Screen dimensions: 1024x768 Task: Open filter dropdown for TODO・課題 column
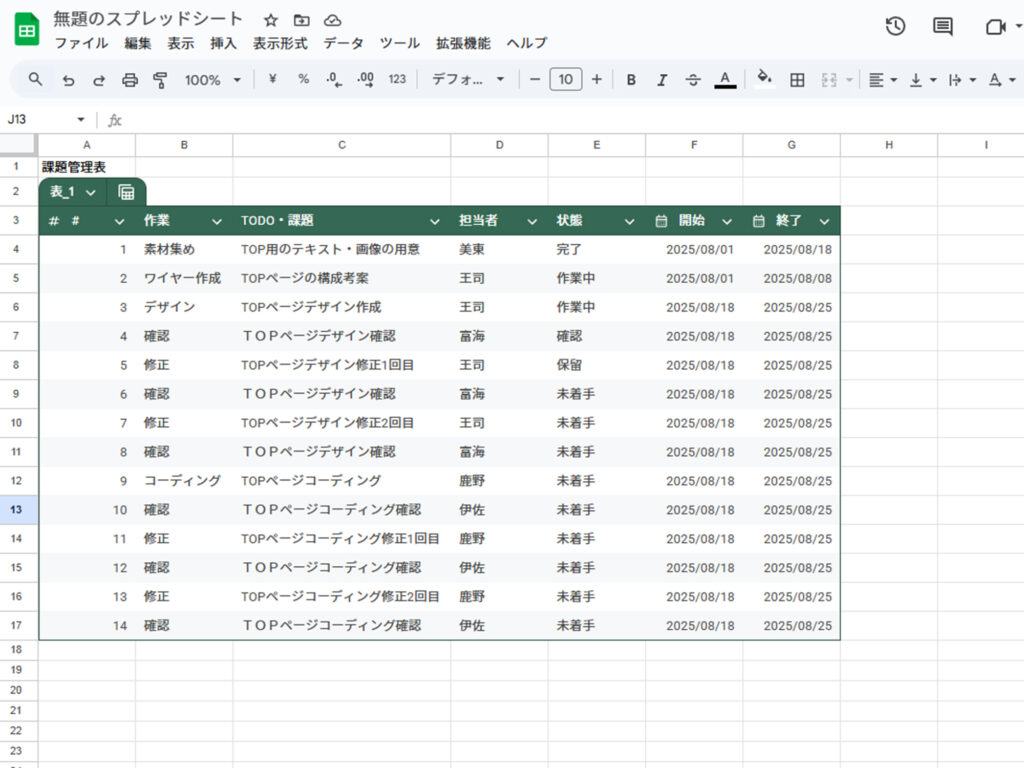click(434, 221)
